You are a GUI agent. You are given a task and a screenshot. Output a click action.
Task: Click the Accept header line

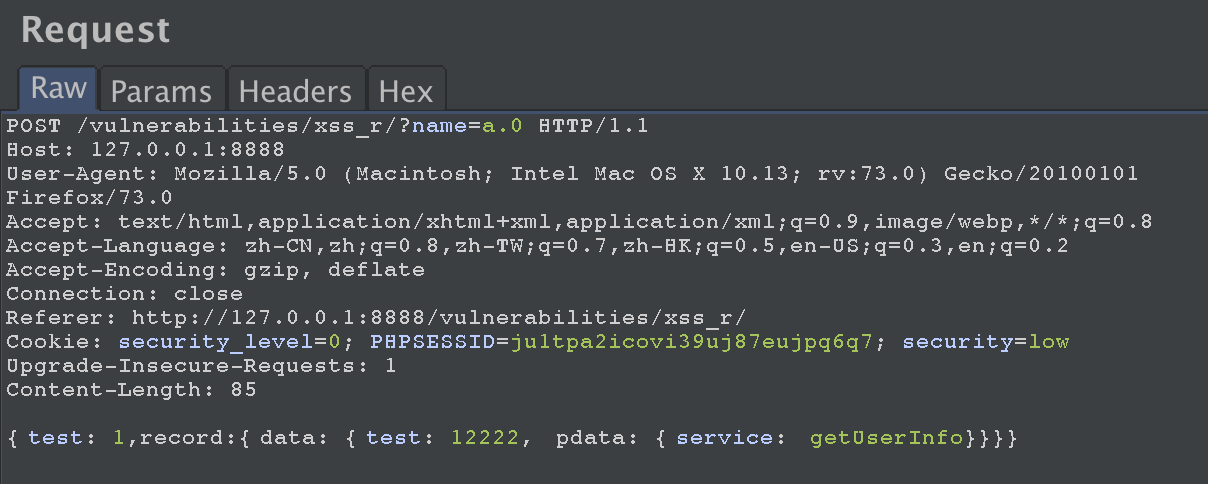(579, 222)
